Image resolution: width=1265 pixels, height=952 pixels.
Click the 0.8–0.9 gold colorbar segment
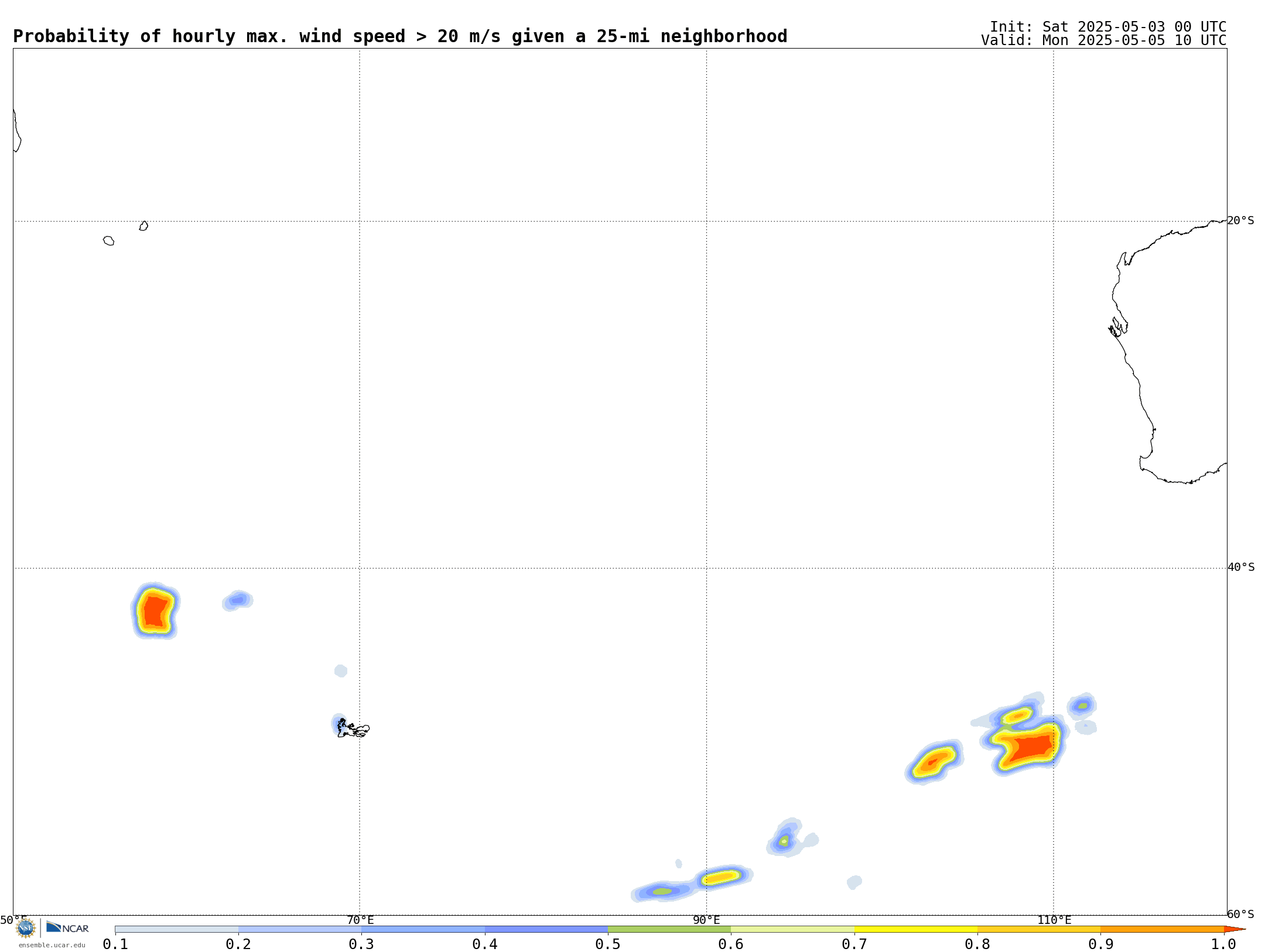(1039, 929)
